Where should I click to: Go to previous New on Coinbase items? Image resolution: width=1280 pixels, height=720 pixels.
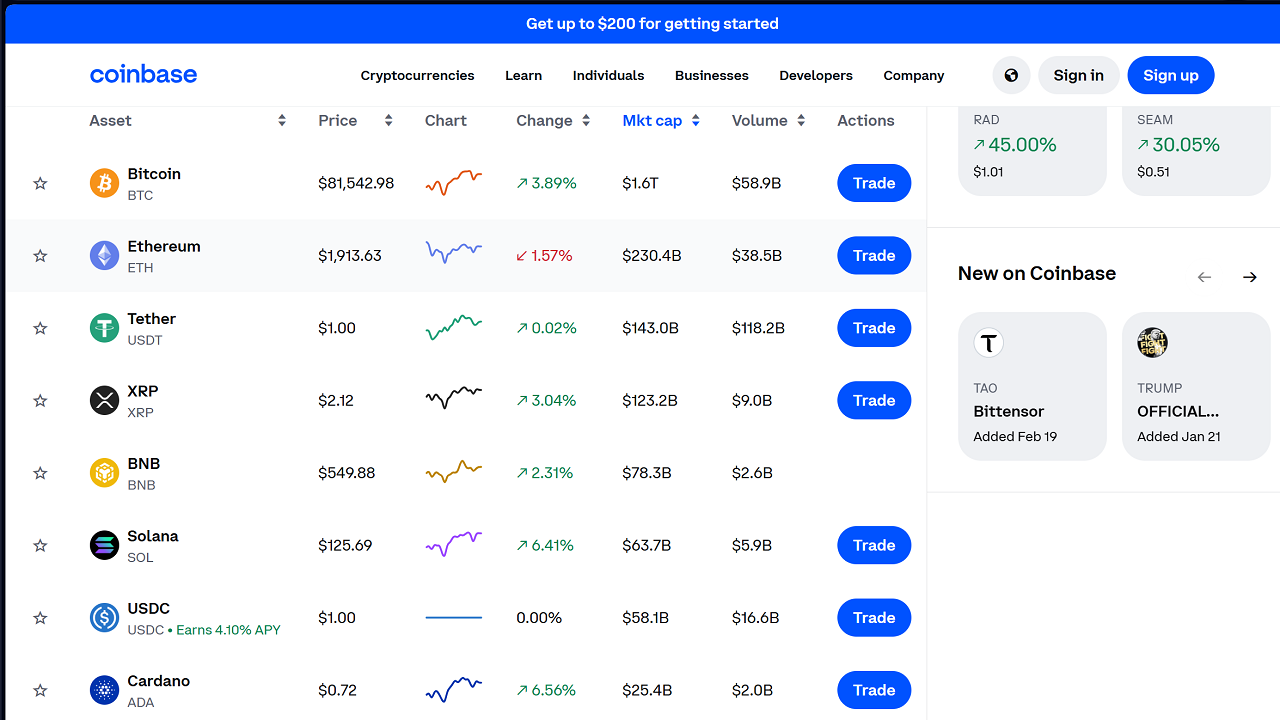coord(1204,277)
